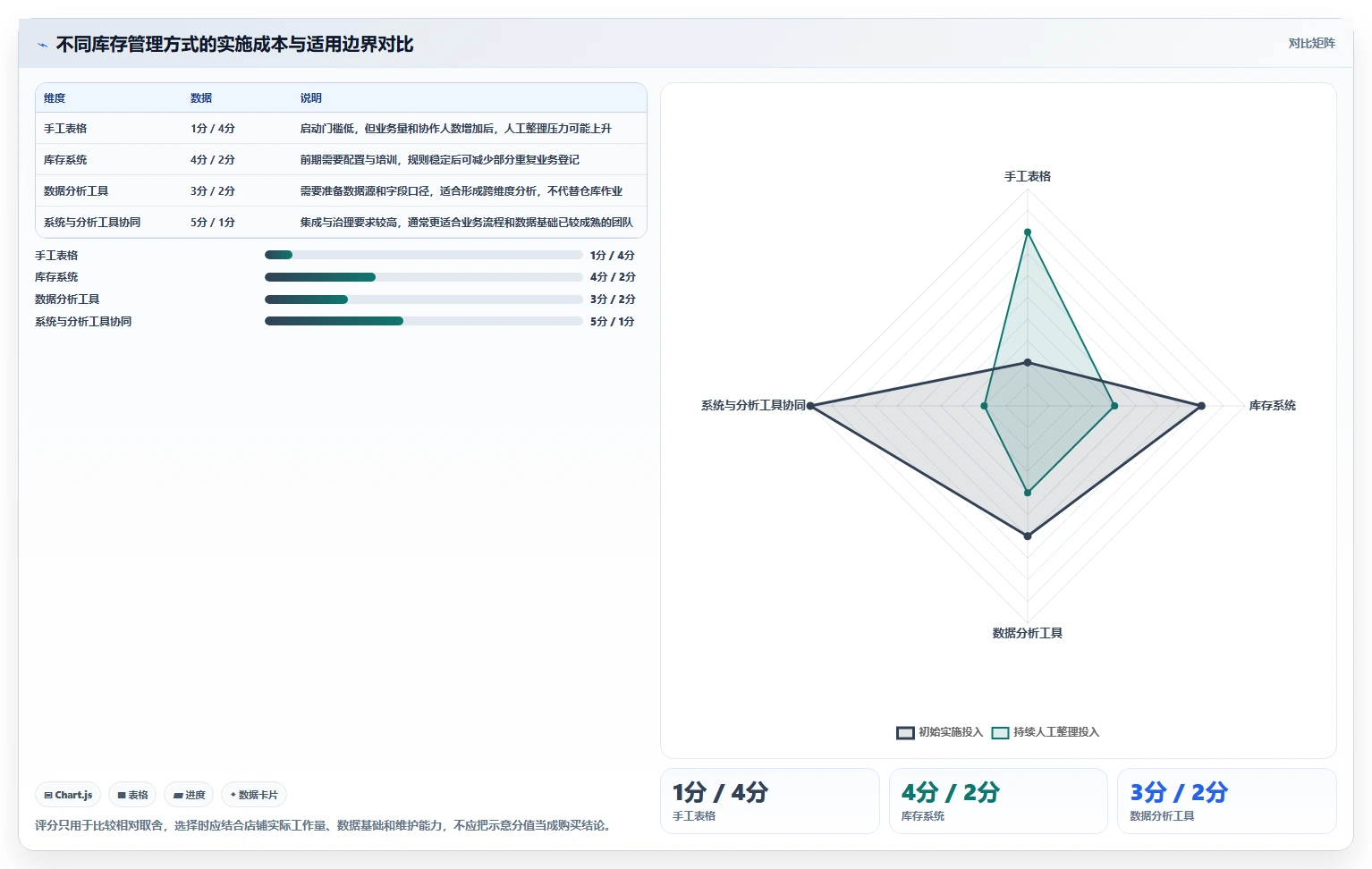Click the 库存系统 progress bar

pyautogui.click(x=423, y=277)
